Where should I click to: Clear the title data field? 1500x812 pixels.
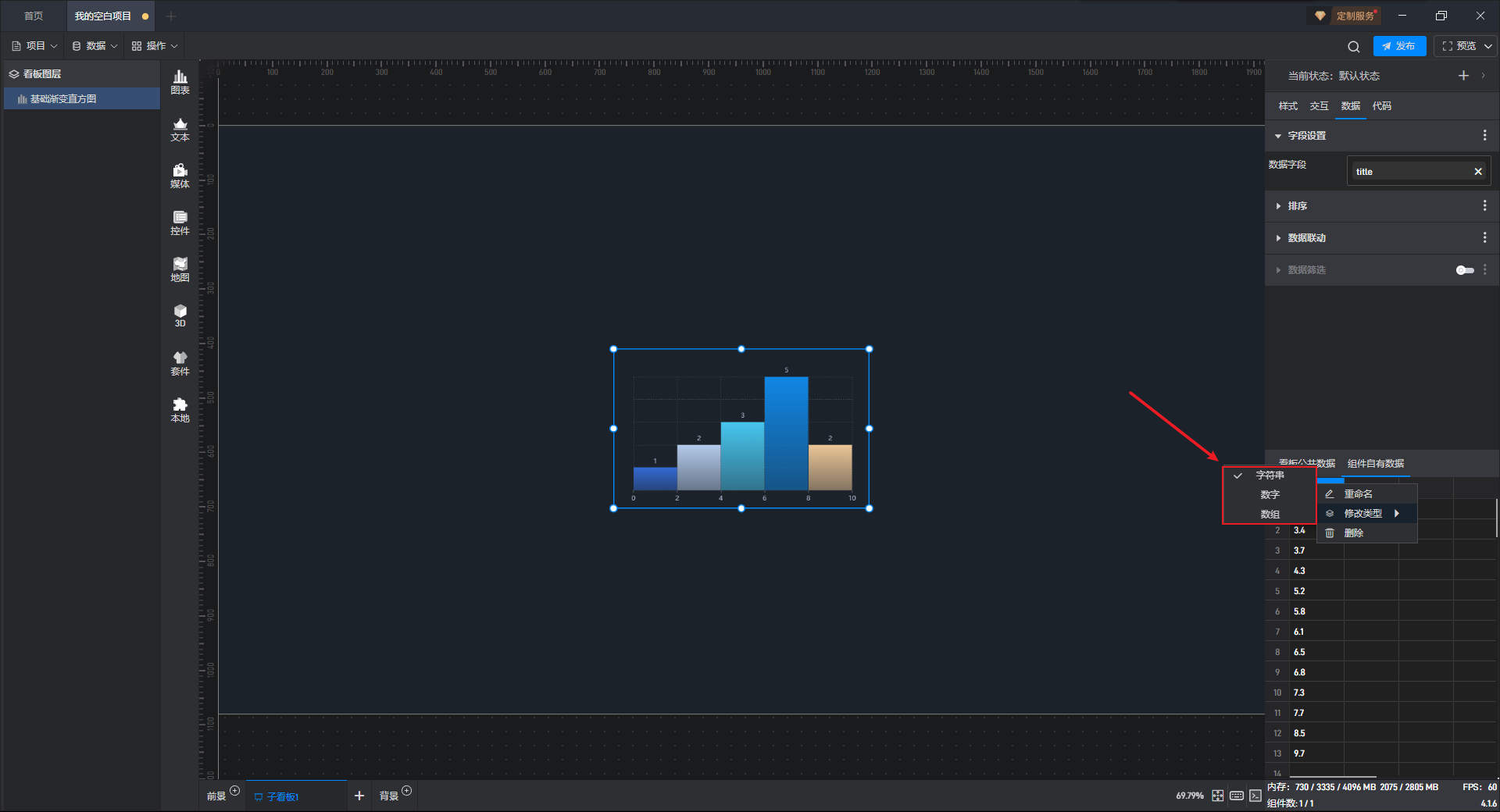[1478, 172]
